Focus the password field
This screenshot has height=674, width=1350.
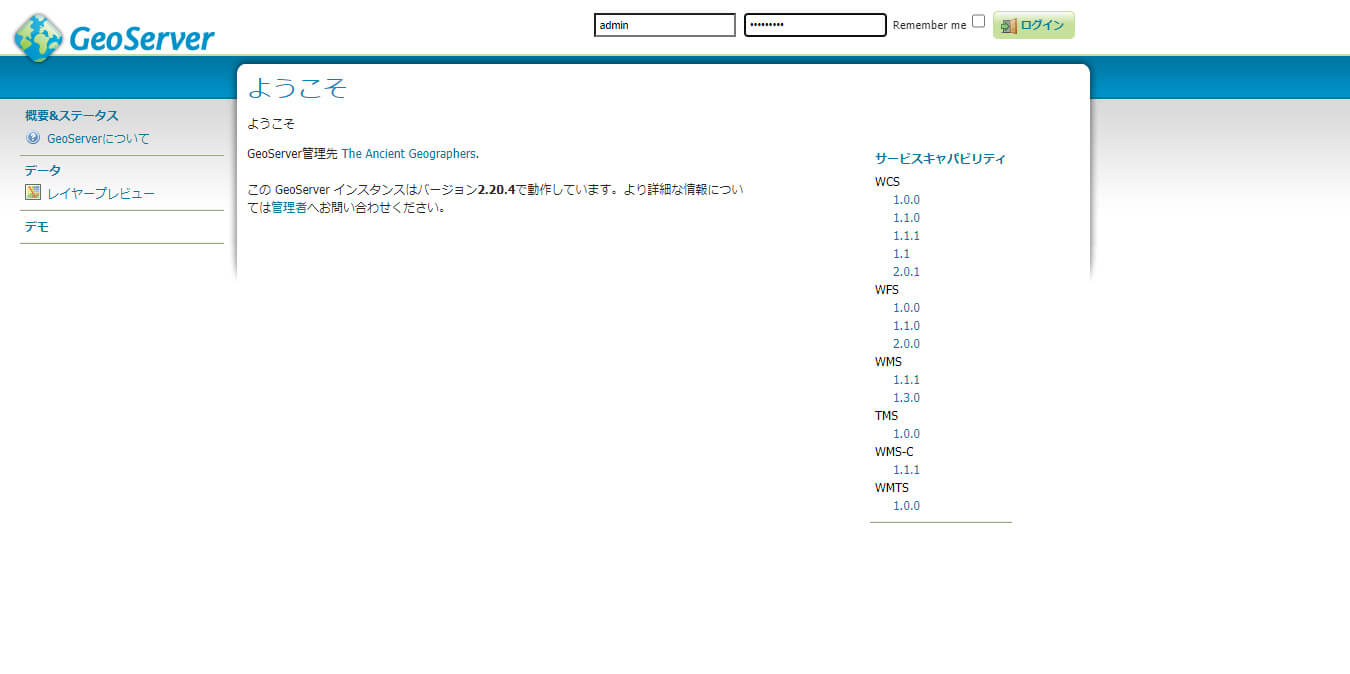click(815, 25)
